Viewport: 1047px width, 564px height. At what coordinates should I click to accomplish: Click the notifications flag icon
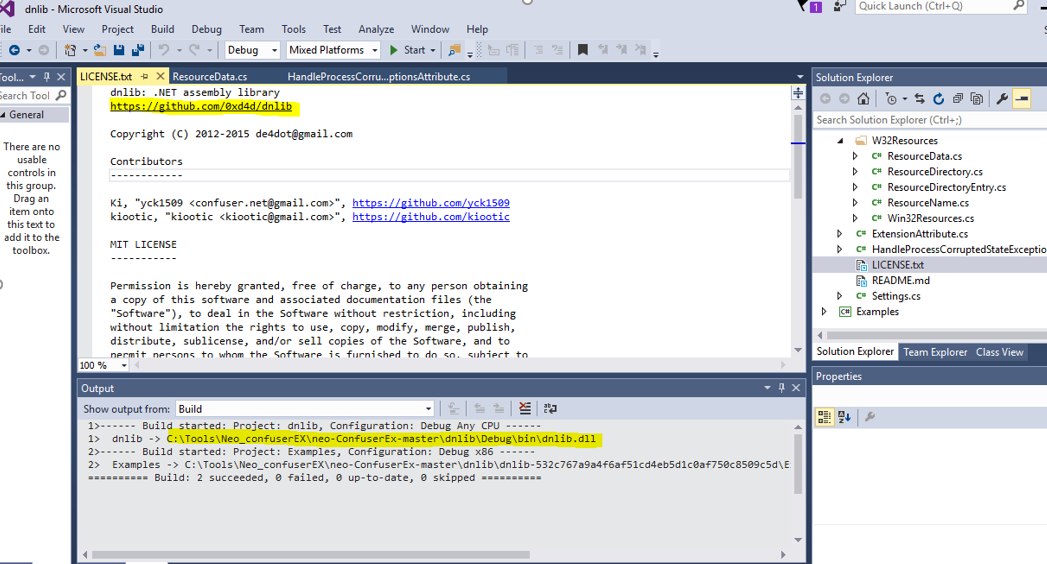[802, 6]
